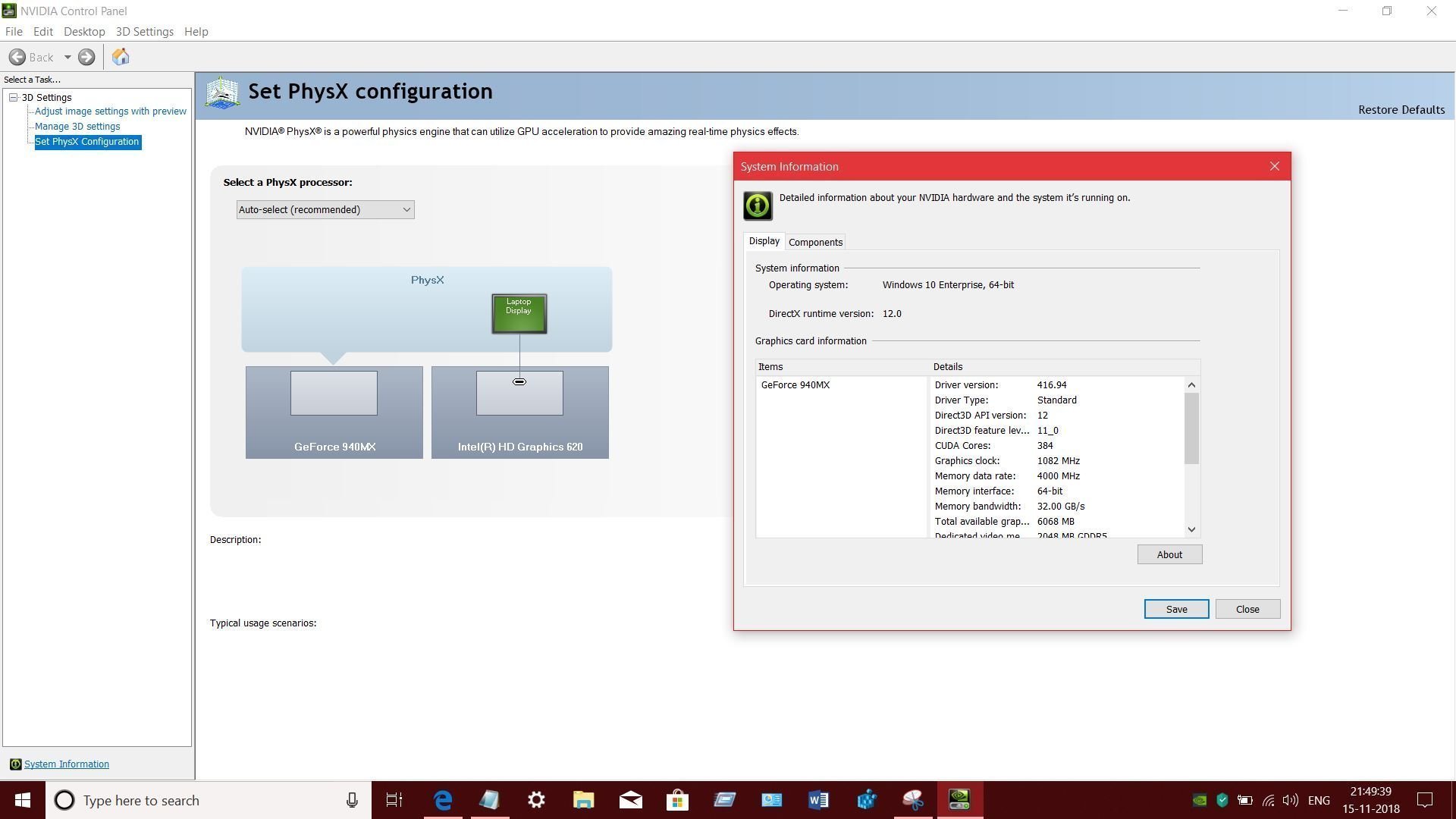Open the Windows Start button

point(23,801)
